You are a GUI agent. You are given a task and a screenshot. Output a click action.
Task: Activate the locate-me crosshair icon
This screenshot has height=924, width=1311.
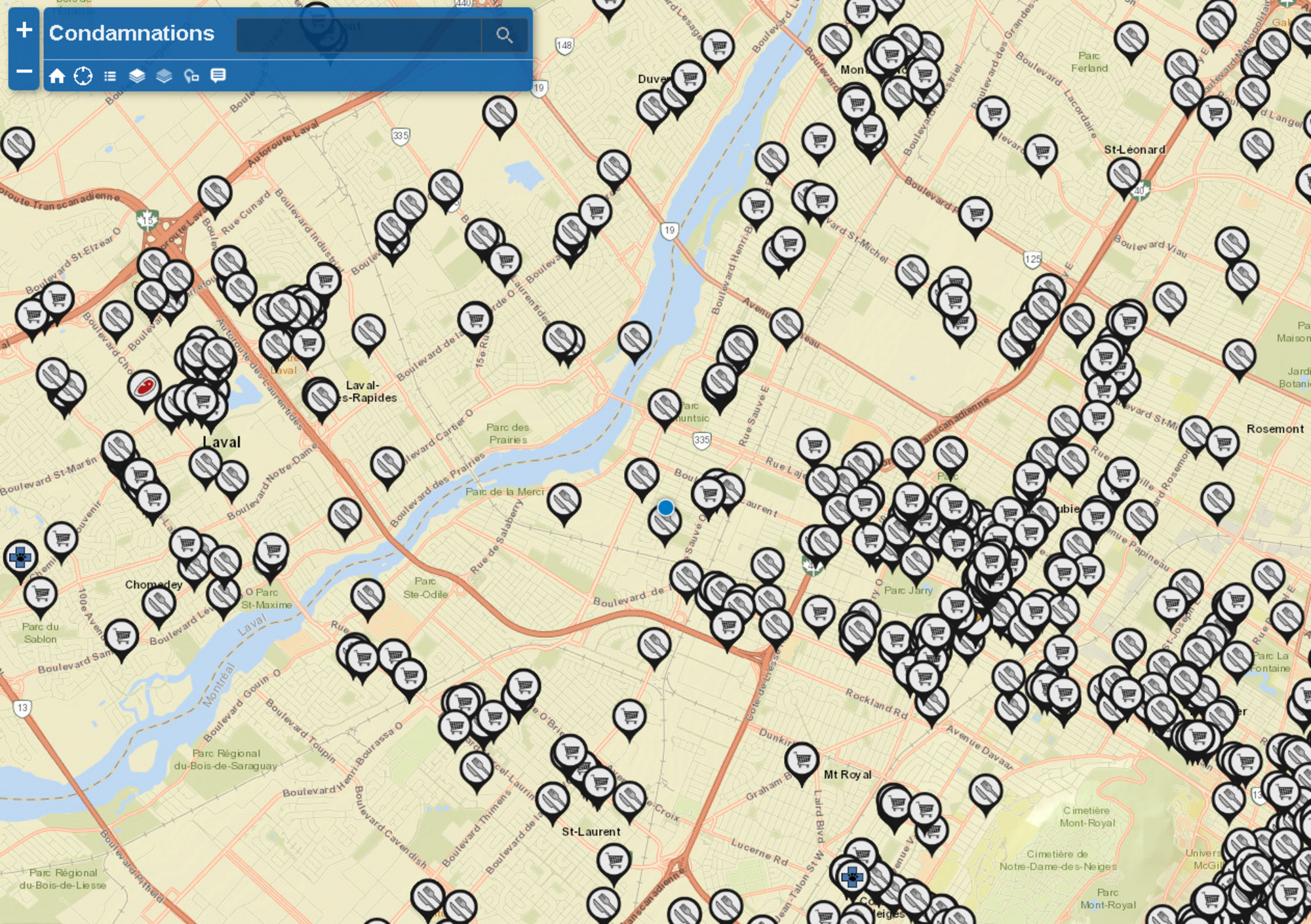pyautogui.click(x=83, y=76)
